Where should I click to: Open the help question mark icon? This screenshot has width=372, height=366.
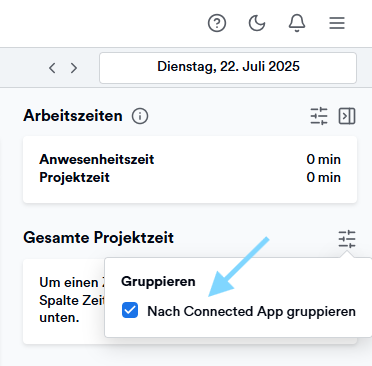tap(217, 23)
